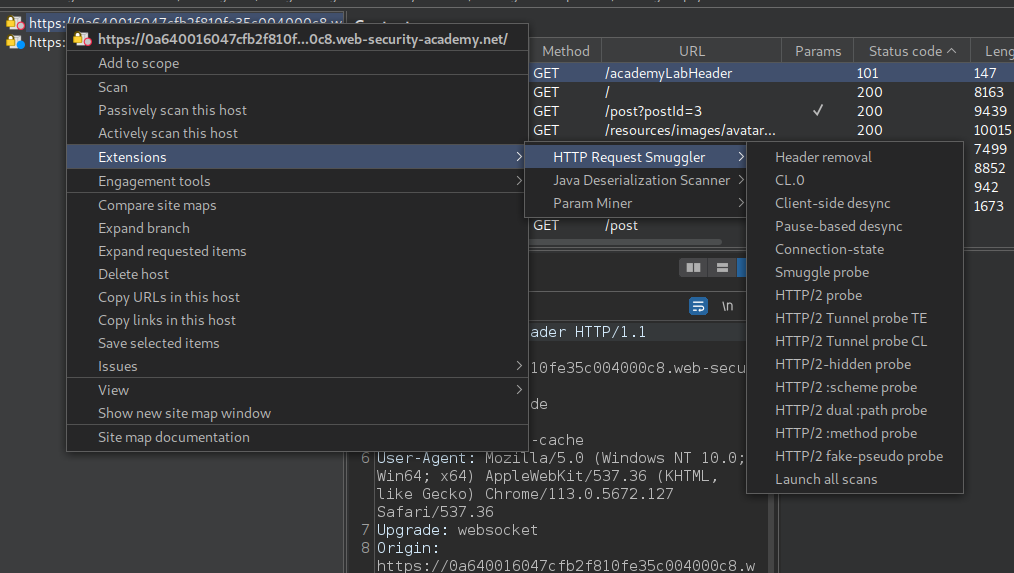Select HTTP/2 Tunnel probe TE
The height and width of the screenshot is (573, 1014).
point(855,318)
